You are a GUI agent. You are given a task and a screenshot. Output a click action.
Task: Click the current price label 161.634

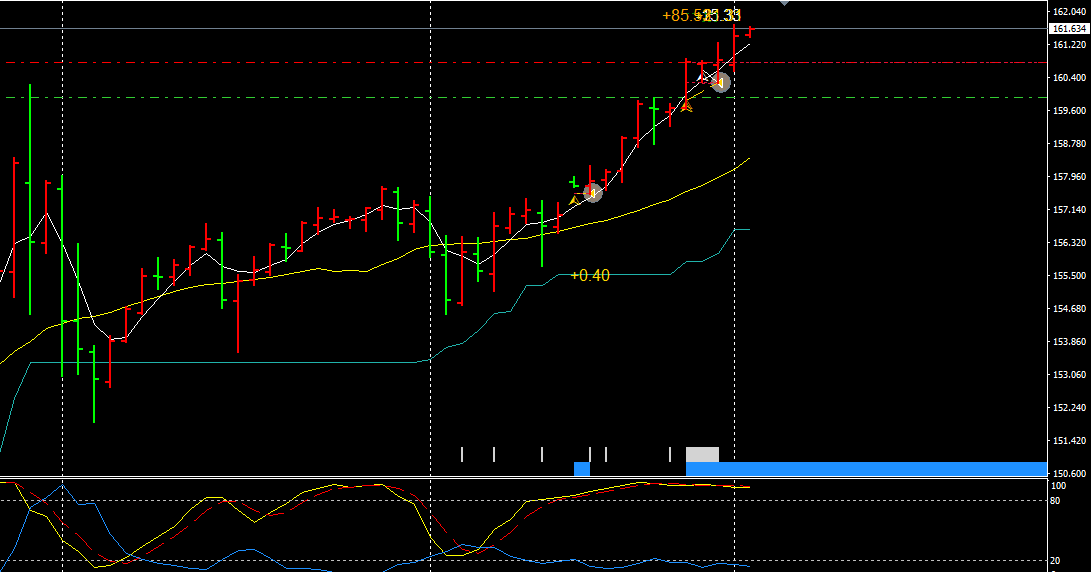pyautogui.click(x=1069, y=29)
